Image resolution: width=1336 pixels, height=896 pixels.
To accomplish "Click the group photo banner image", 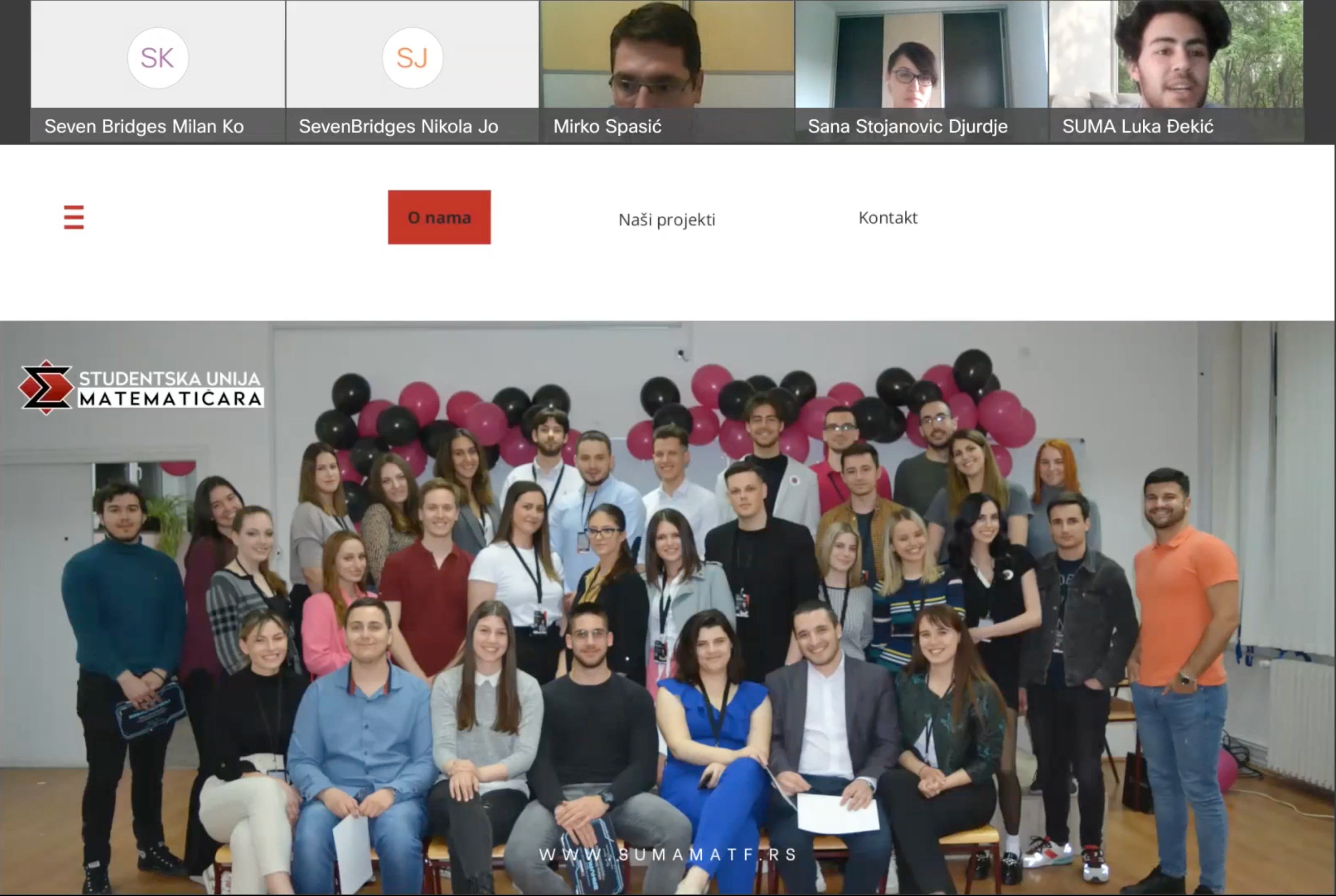I will [668, 608].
